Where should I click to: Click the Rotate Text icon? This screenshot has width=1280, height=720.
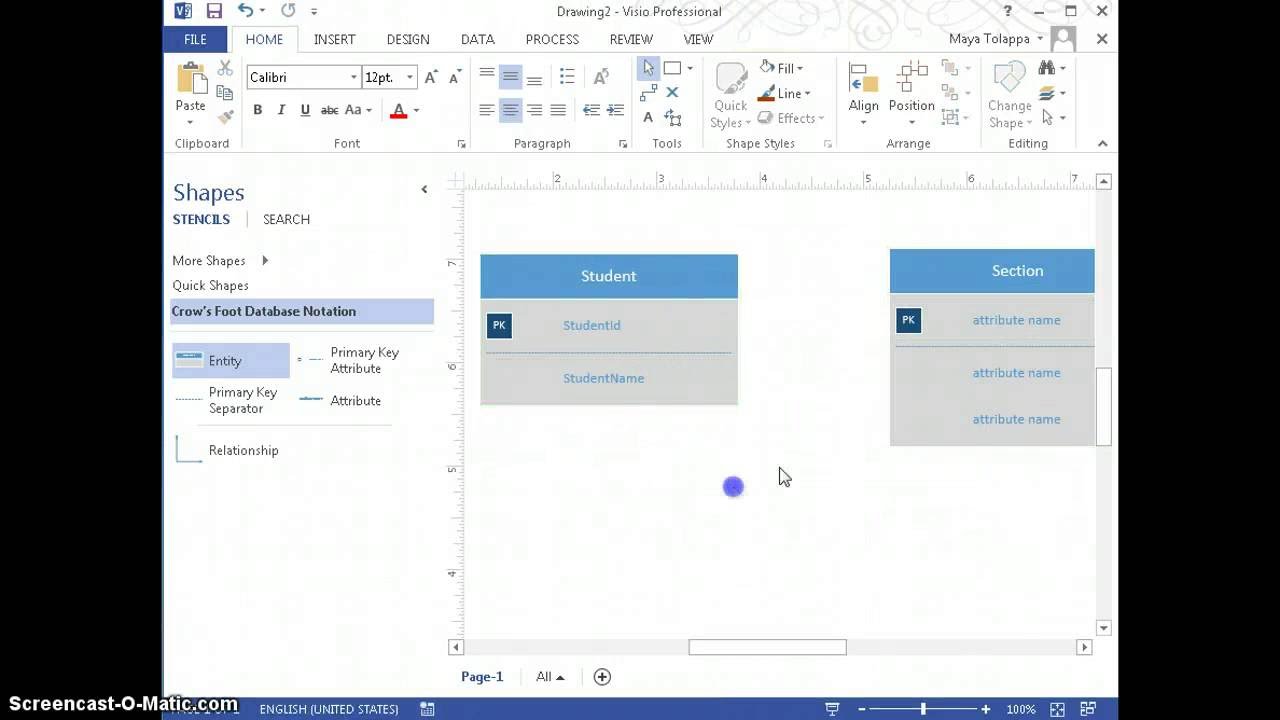[601, 77]
